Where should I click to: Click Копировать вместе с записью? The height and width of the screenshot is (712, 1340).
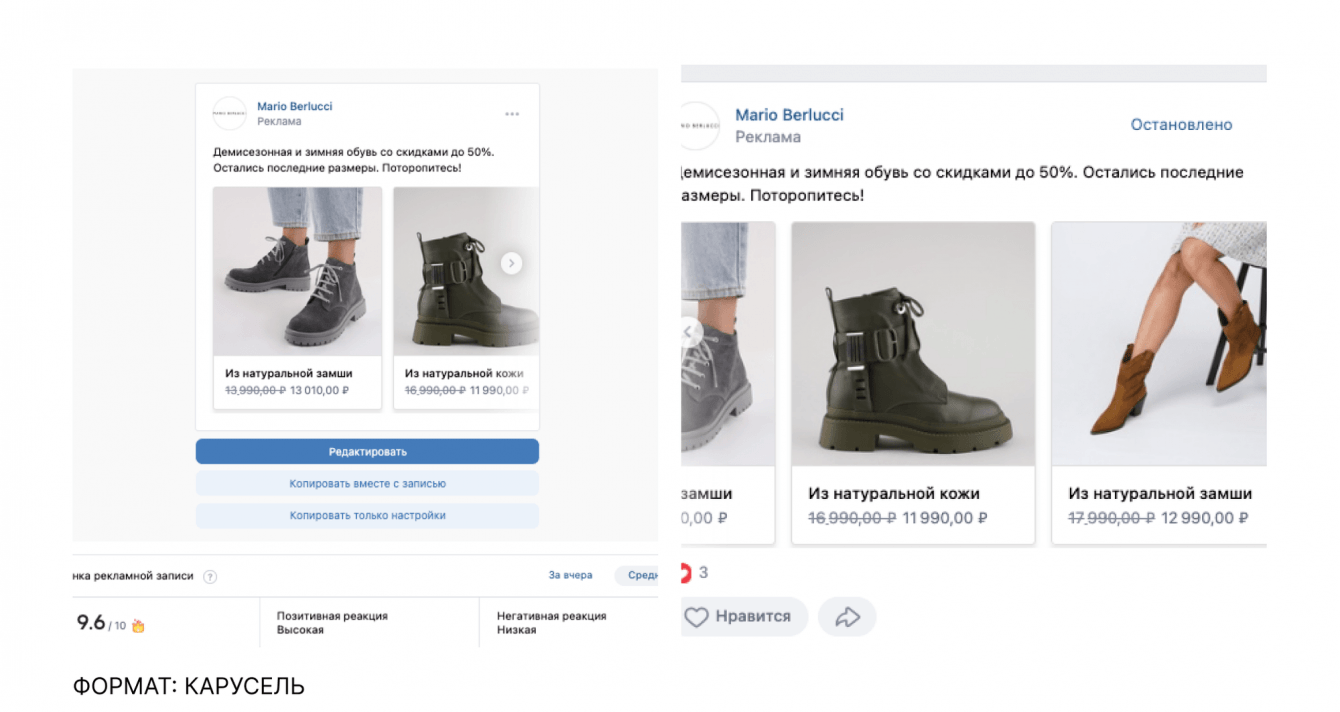(x=367, y=484)
